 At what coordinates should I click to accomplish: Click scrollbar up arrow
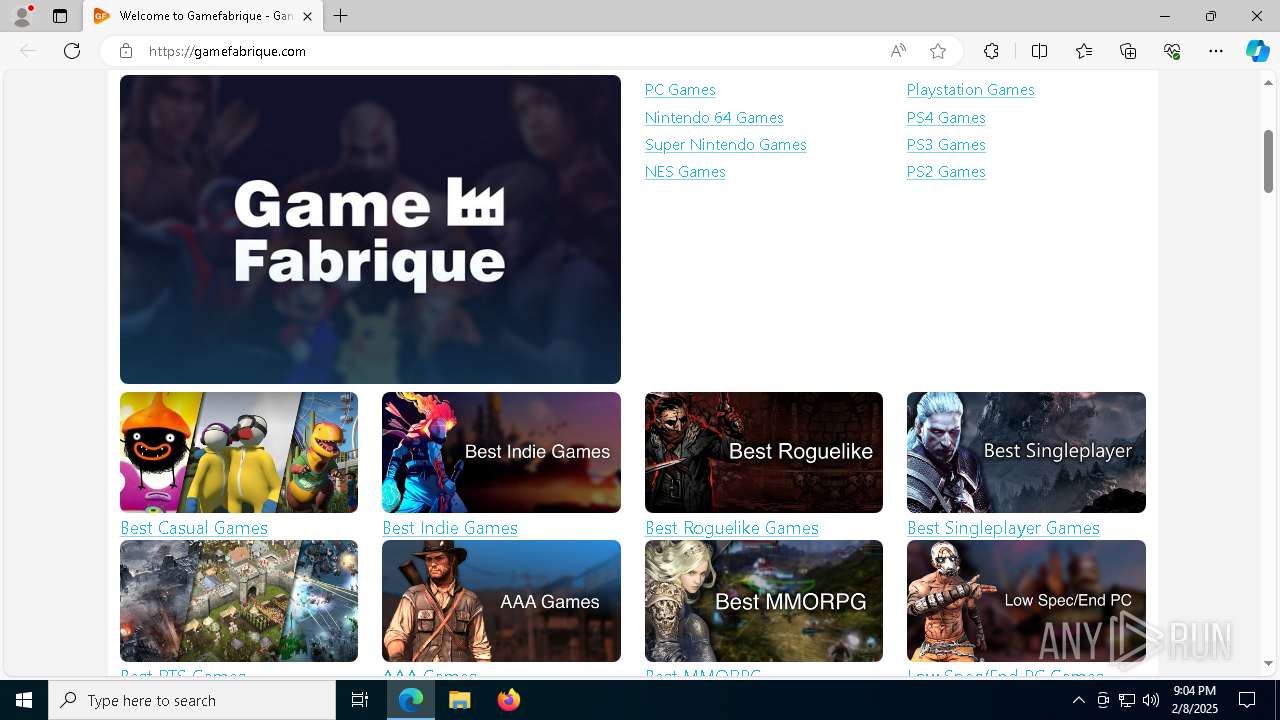point(1269,82)
